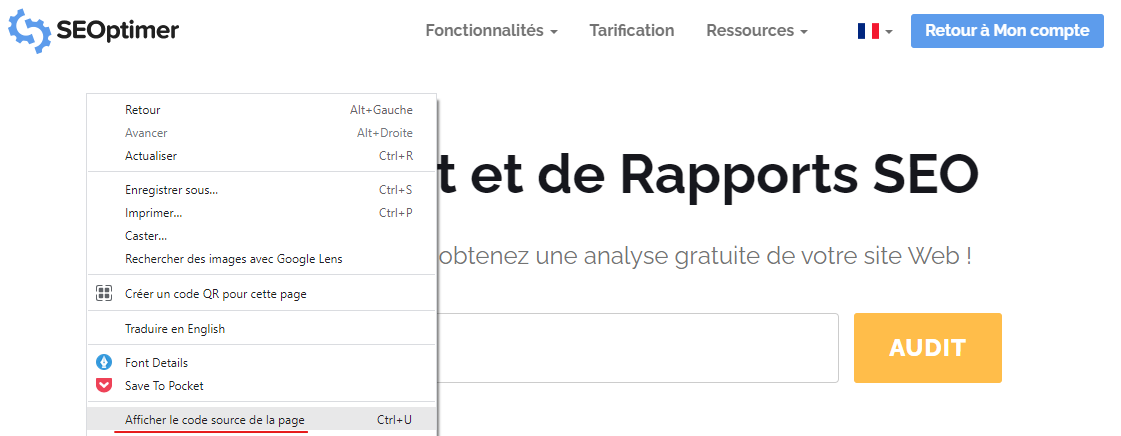Click the QR code icon in context menu

(x=104, y=294)
